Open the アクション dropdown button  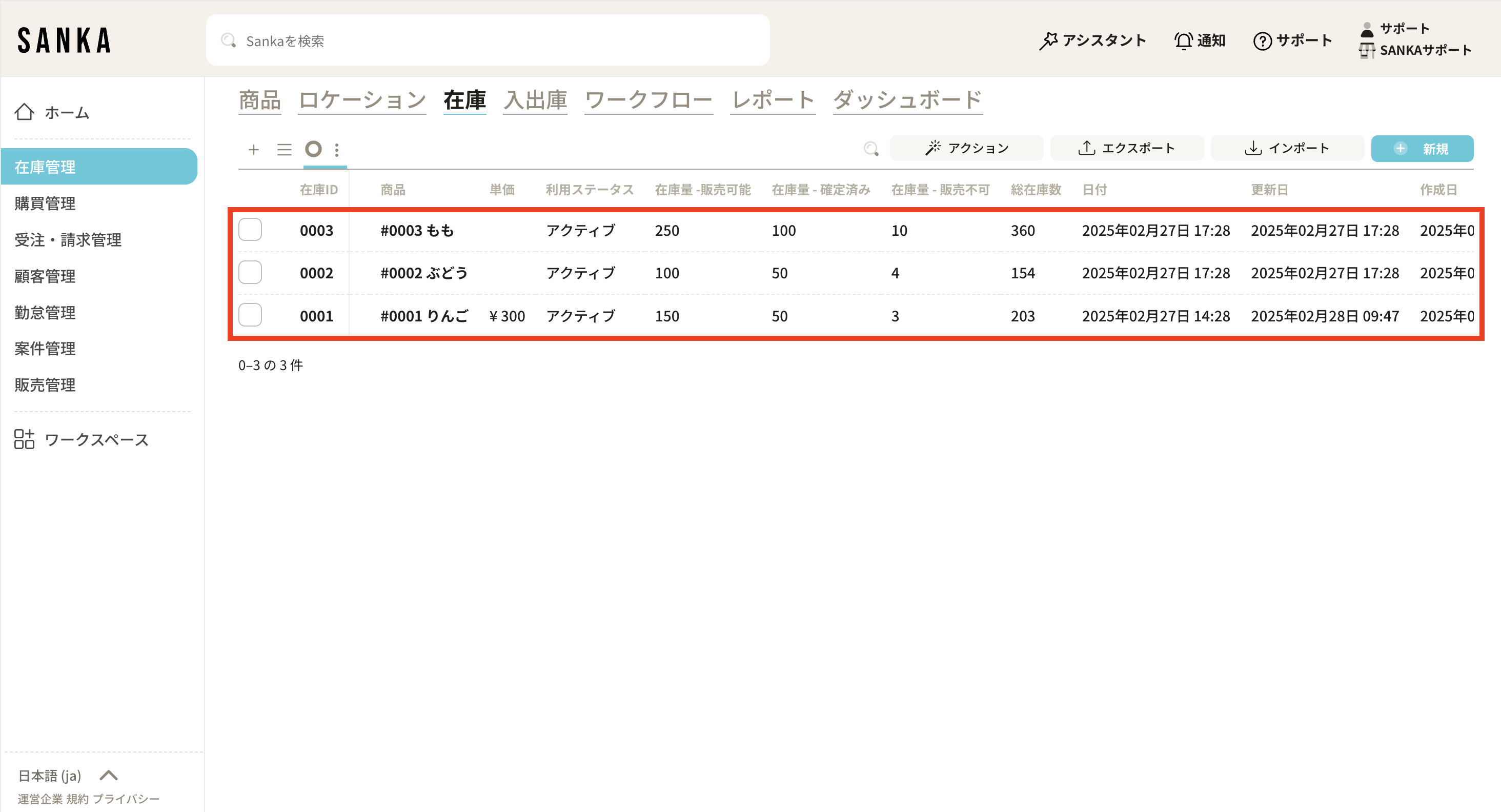[966, 148]
